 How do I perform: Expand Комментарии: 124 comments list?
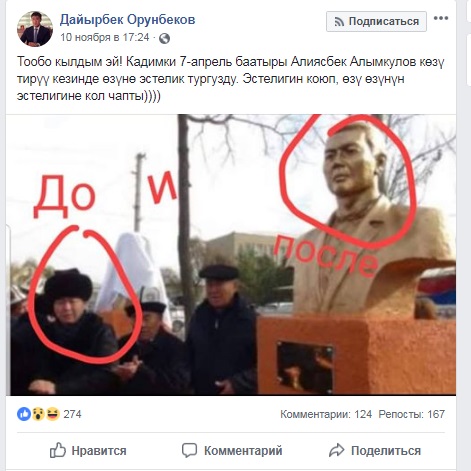click(326, 414)
